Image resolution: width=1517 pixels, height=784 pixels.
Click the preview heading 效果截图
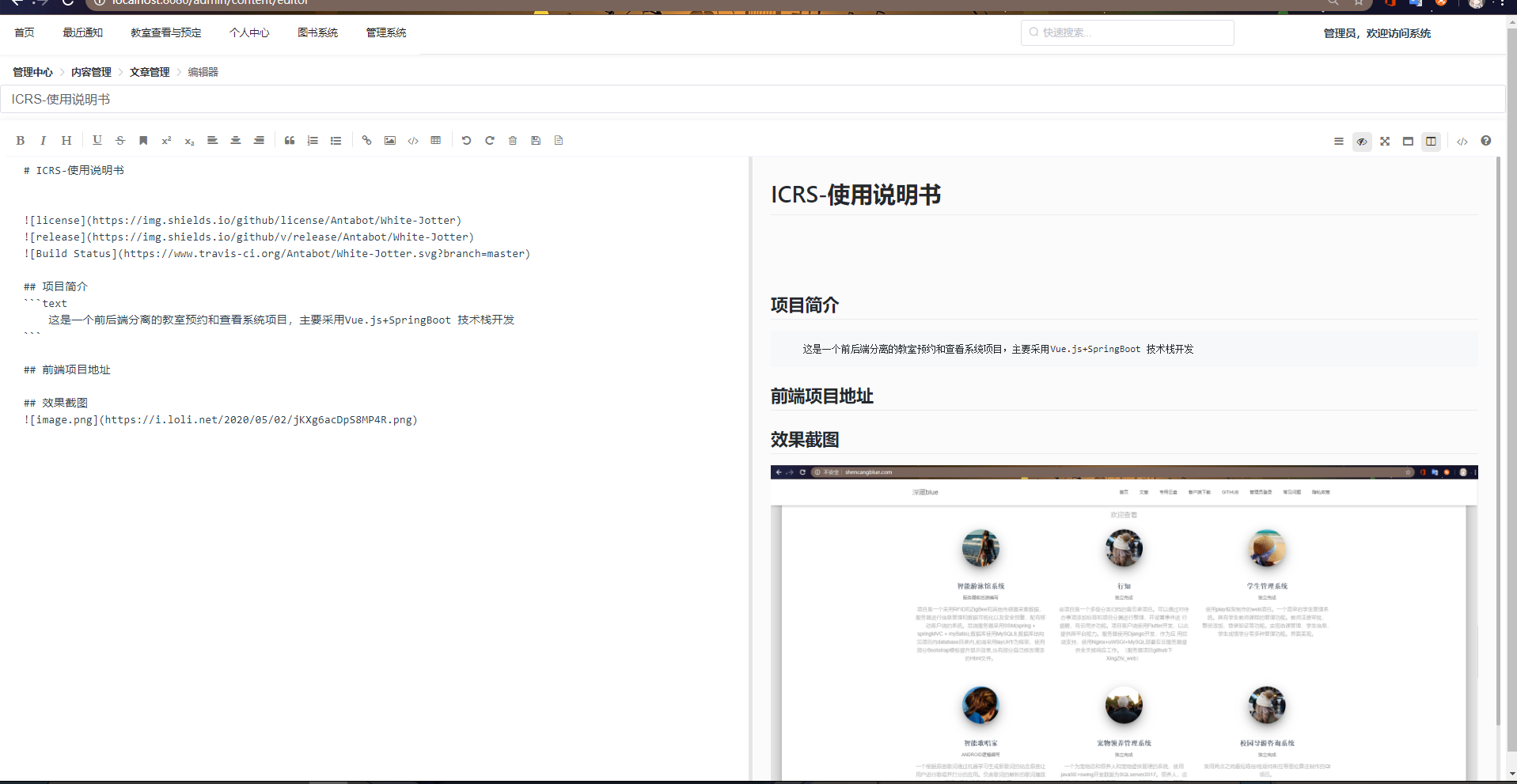[805, 440]
